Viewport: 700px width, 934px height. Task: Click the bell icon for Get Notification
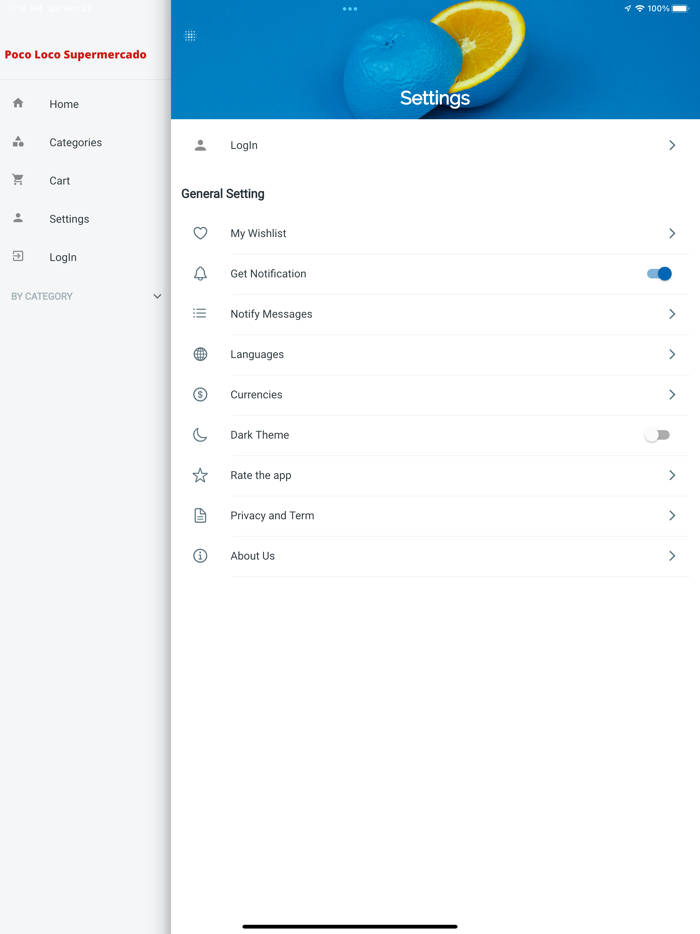tap(200, 274)
